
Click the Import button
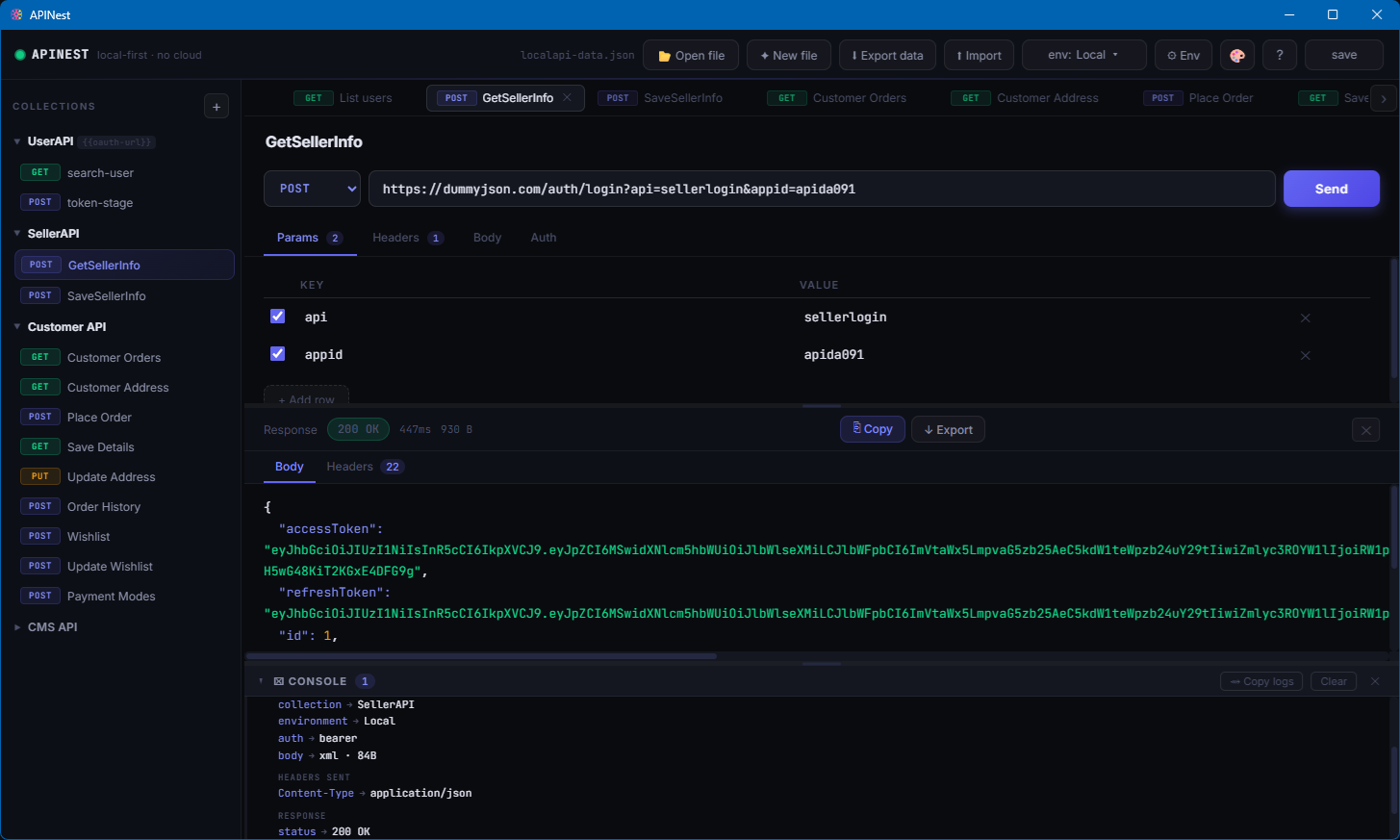(x=979, y=55)
